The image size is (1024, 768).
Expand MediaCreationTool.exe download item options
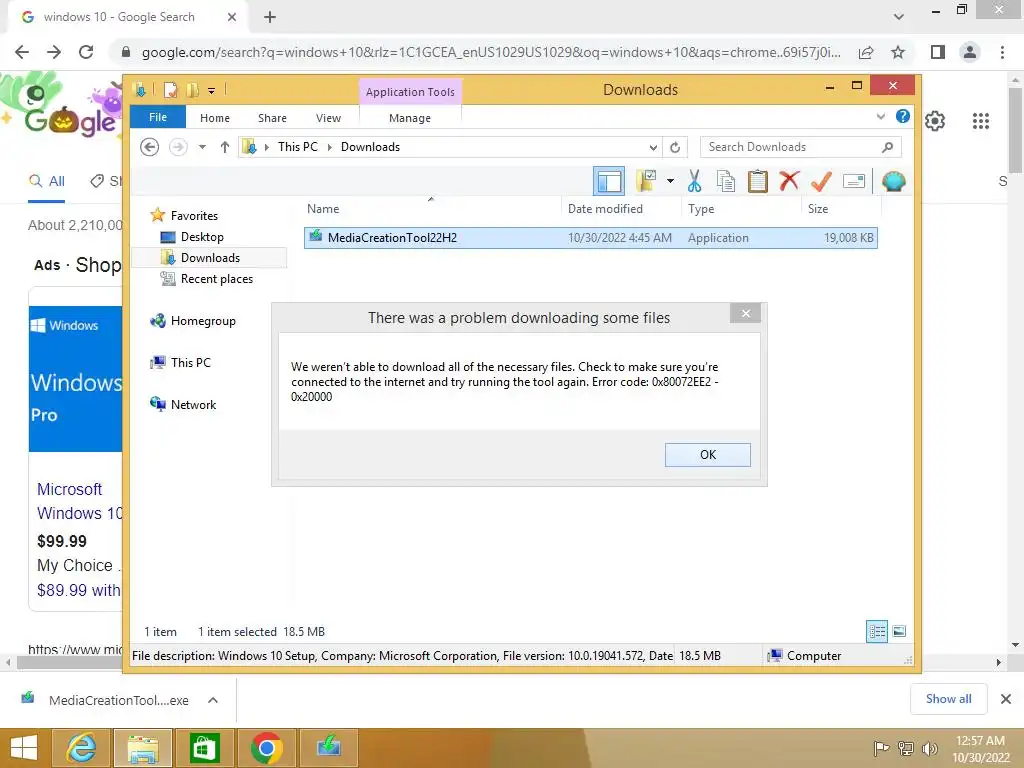(212, 700)
